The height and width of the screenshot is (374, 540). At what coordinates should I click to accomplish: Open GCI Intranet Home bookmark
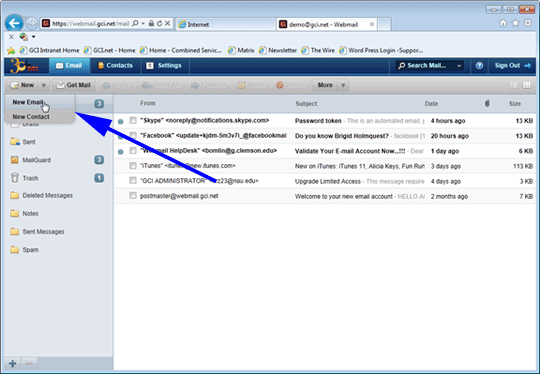click(50, 51)
